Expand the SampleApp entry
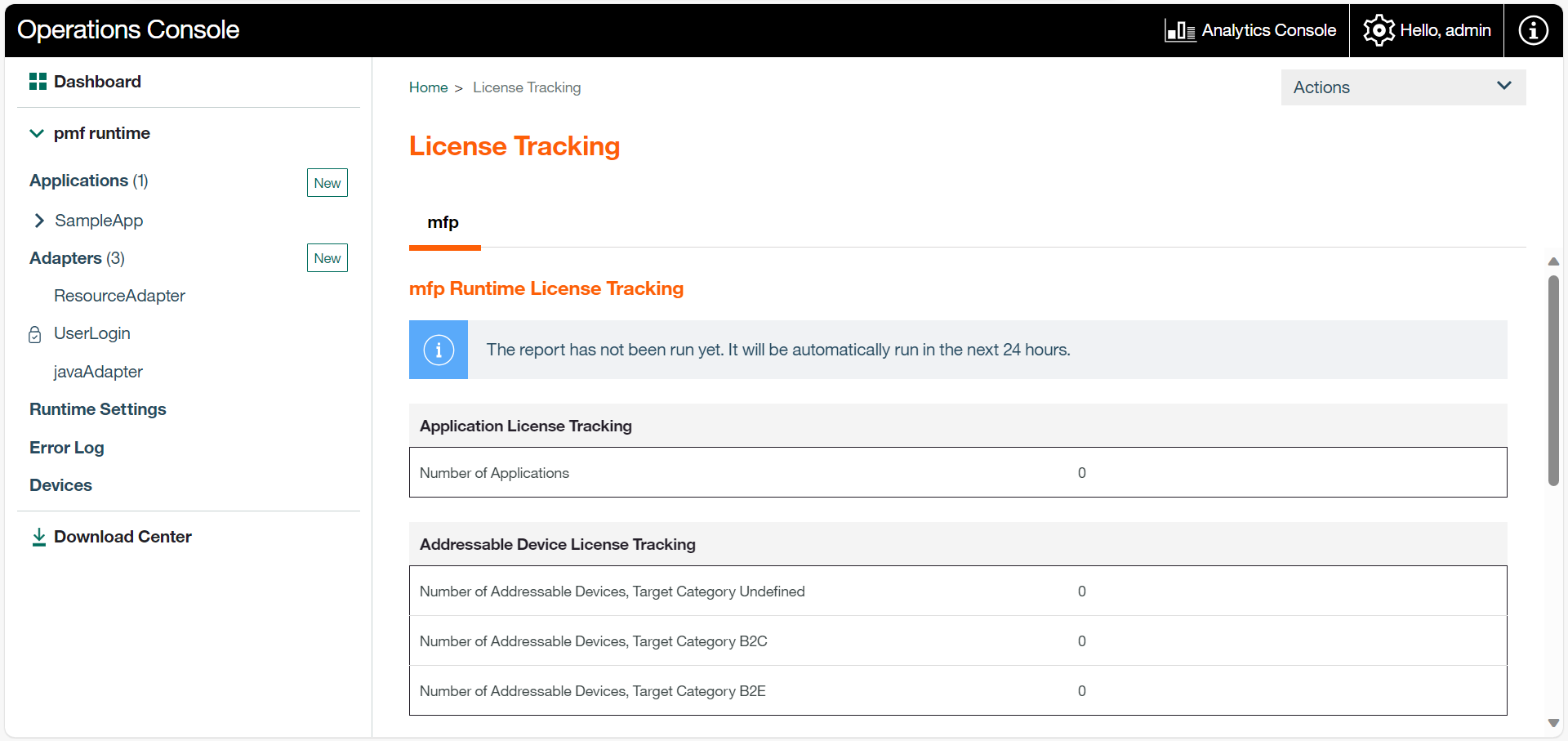 (x=40, y=220)
